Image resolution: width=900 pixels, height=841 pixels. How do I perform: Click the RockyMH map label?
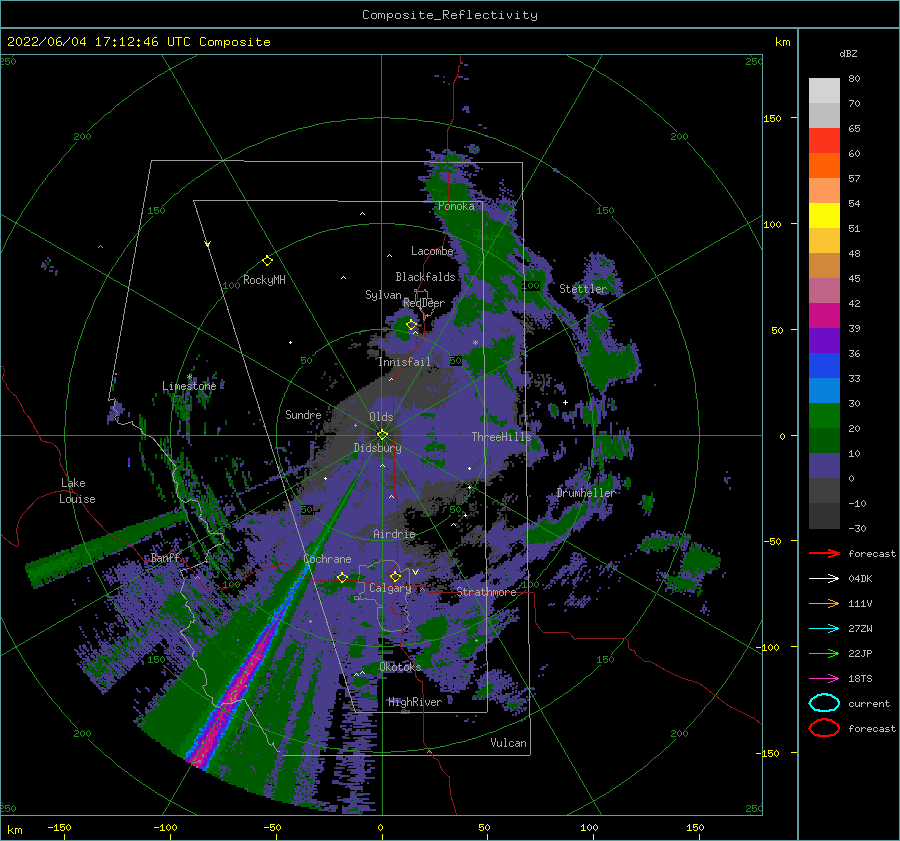coord(264,280)
